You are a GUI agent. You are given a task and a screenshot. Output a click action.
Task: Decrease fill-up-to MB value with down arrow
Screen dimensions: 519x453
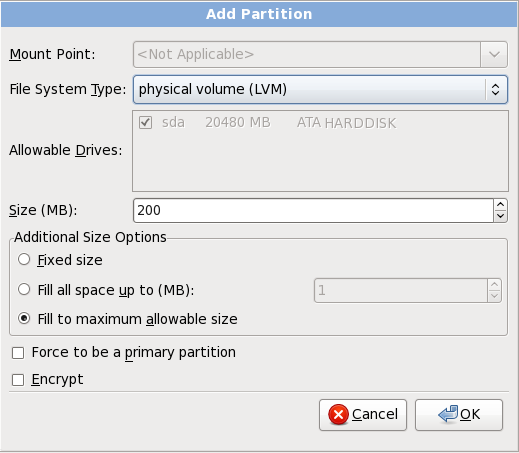pyautogui.click(x=495, y=296)
